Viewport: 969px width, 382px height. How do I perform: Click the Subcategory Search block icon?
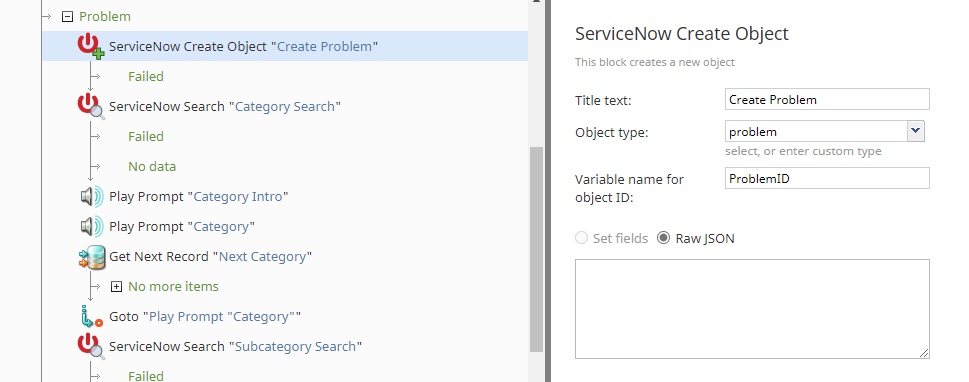click(x=90, y=346)
